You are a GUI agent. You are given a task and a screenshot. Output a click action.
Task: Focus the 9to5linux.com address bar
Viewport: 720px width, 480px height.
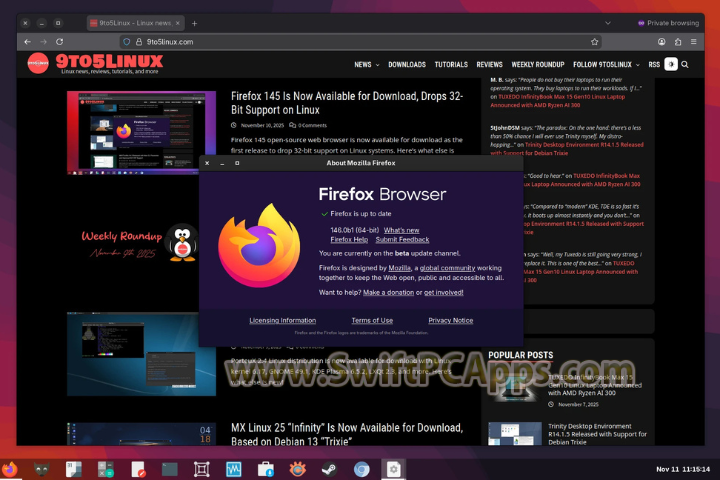[361, 42]
